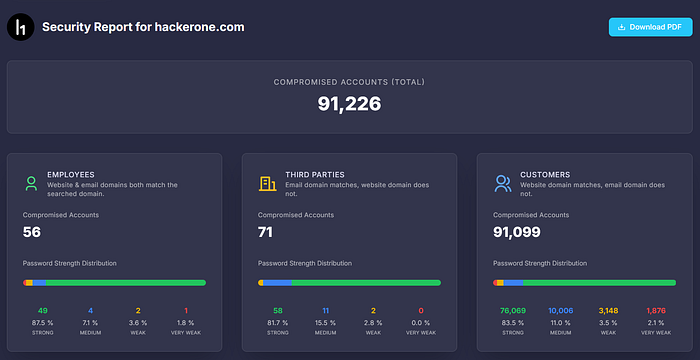Image resolution: width=700 pixels, height=360 pixels.
Task: Click the Third Parties password strength bar
Action: pos(349,283)
